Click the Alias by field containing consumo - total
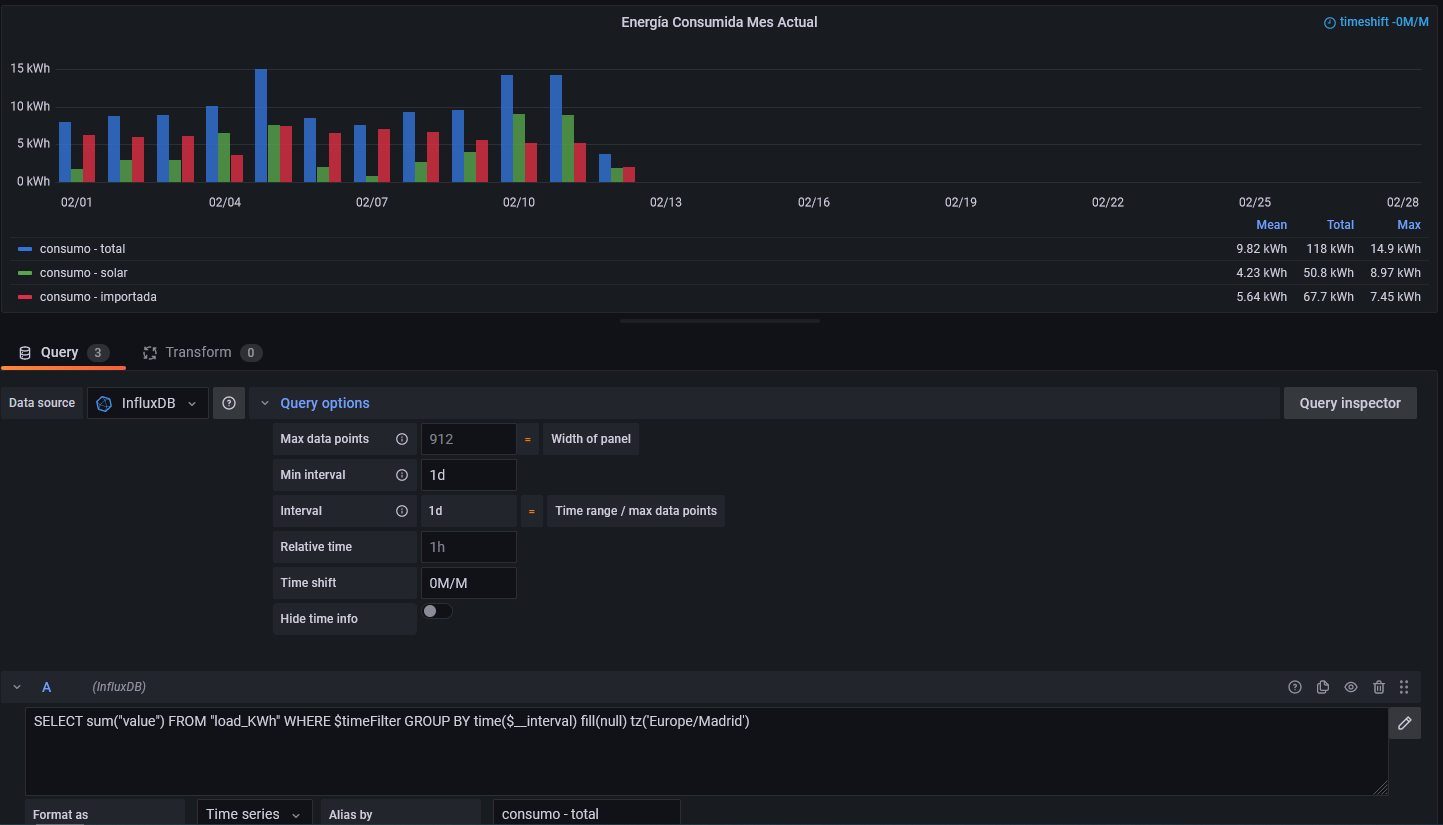 pyautogui.click(x=586, y=814)
